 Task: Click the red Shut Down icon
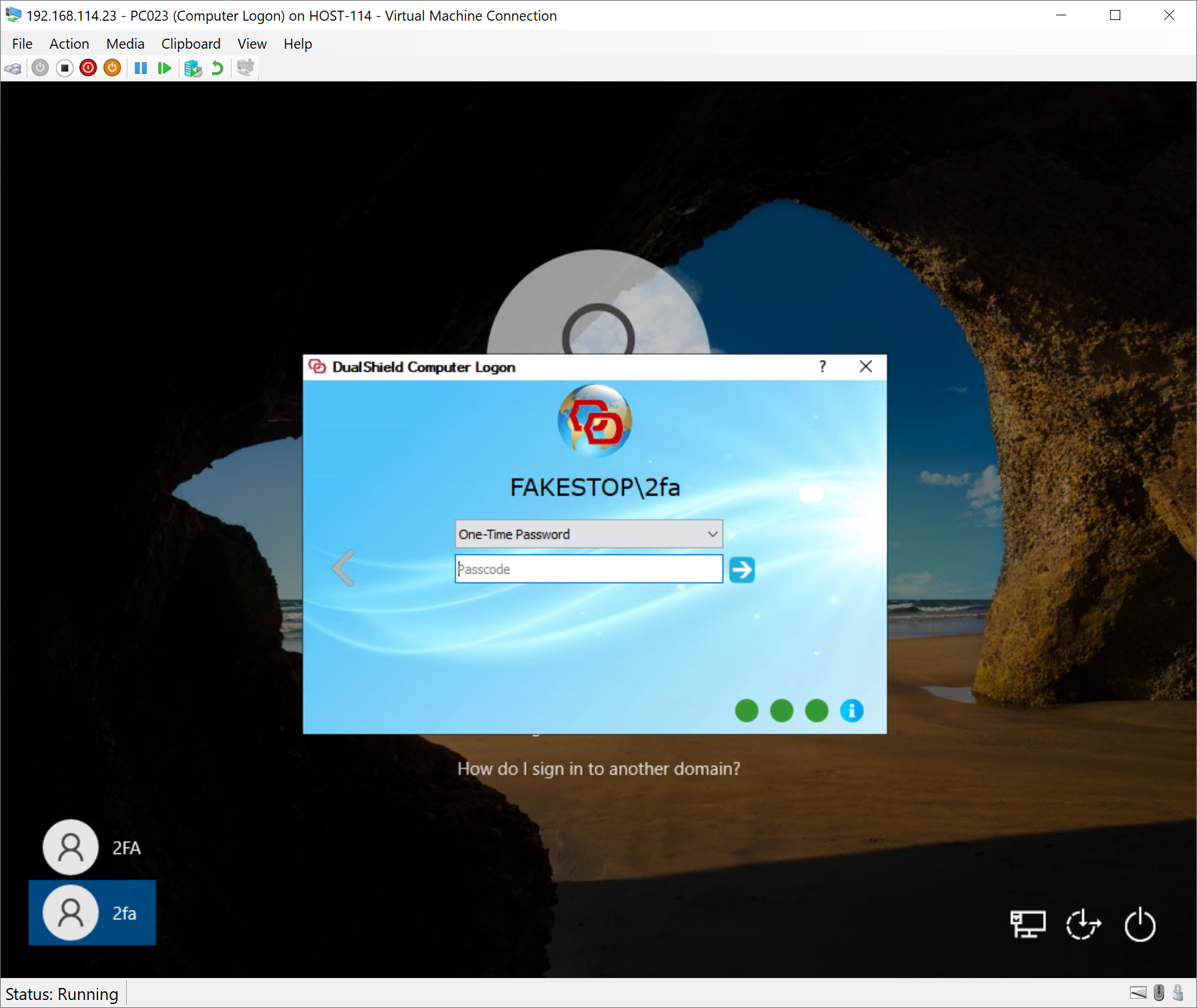tap(88, 68)
